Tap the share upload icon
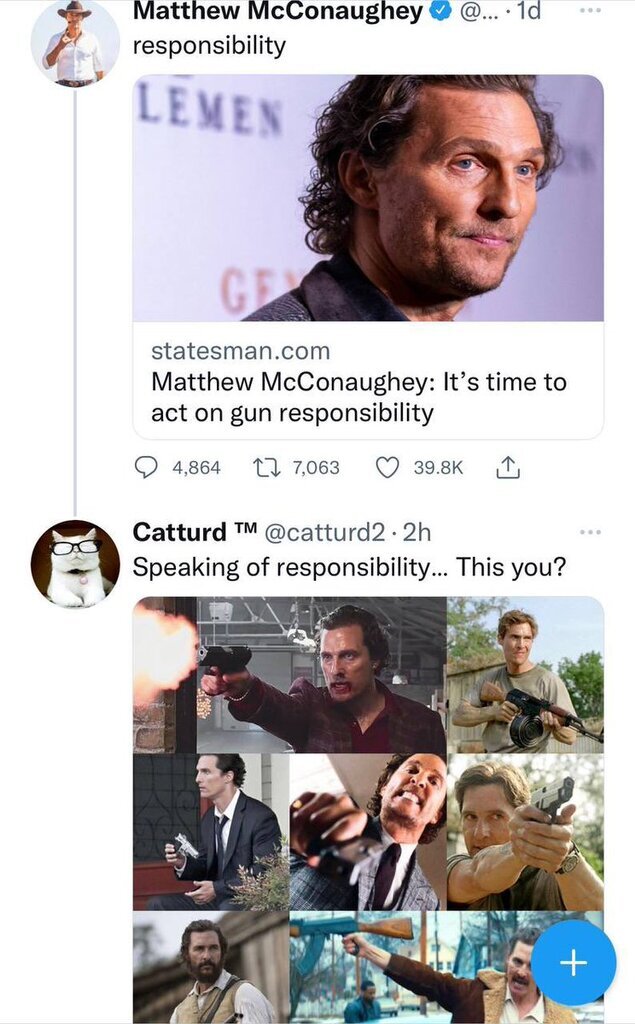 (507, 467)
